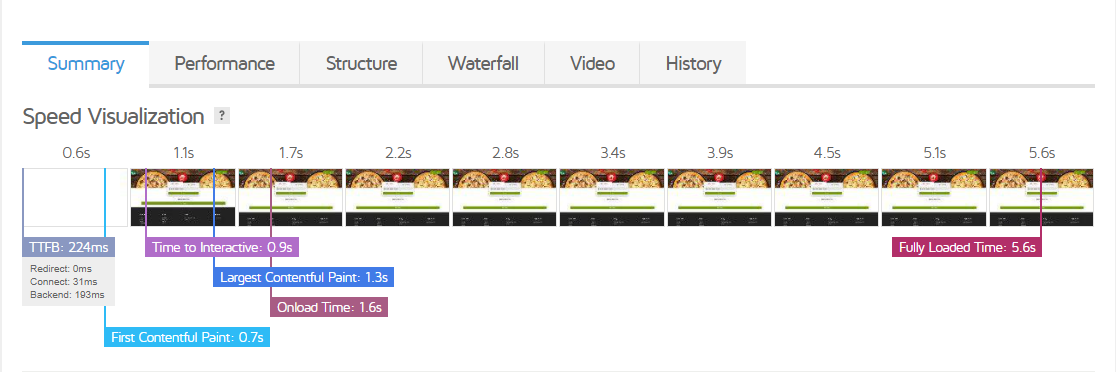Click the Time to Interactive 0.9s label
This screenshot has width=1116, height=372.
click(222, 248)
